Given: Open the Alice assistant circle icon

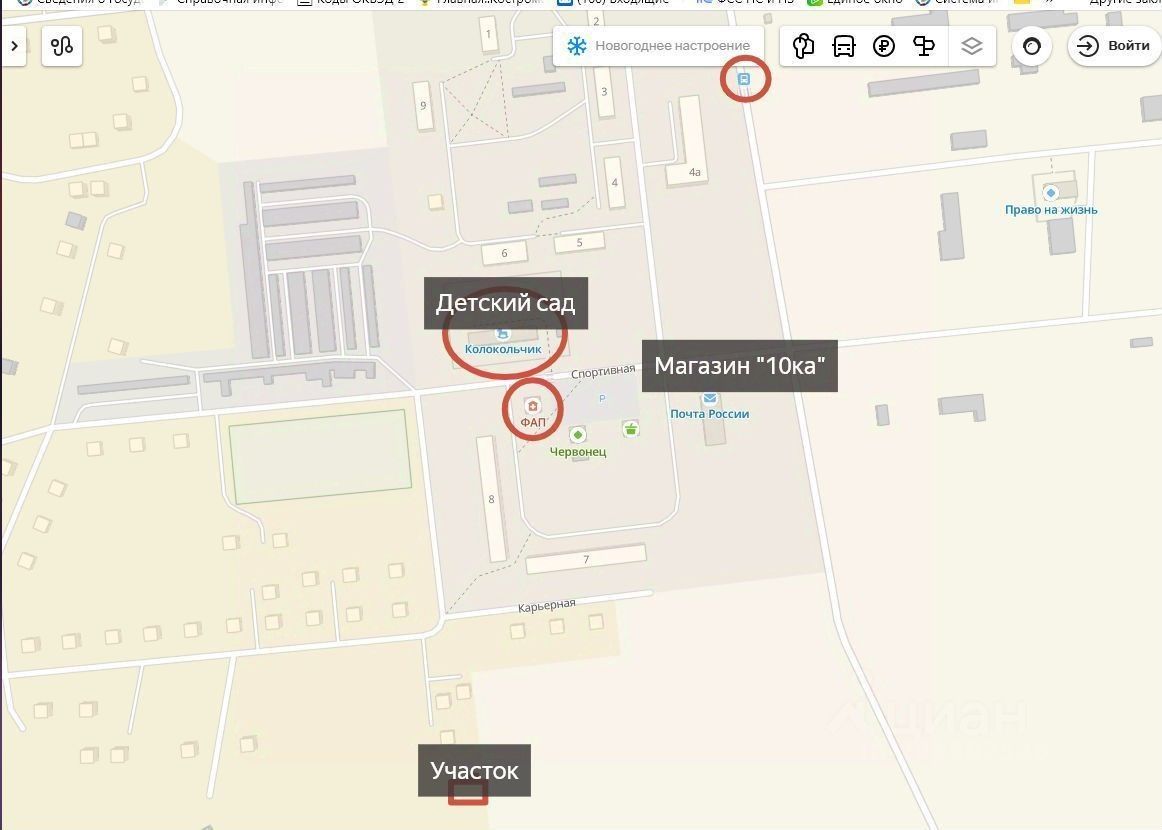Looking at the screenshot, I should [1032, 46].
